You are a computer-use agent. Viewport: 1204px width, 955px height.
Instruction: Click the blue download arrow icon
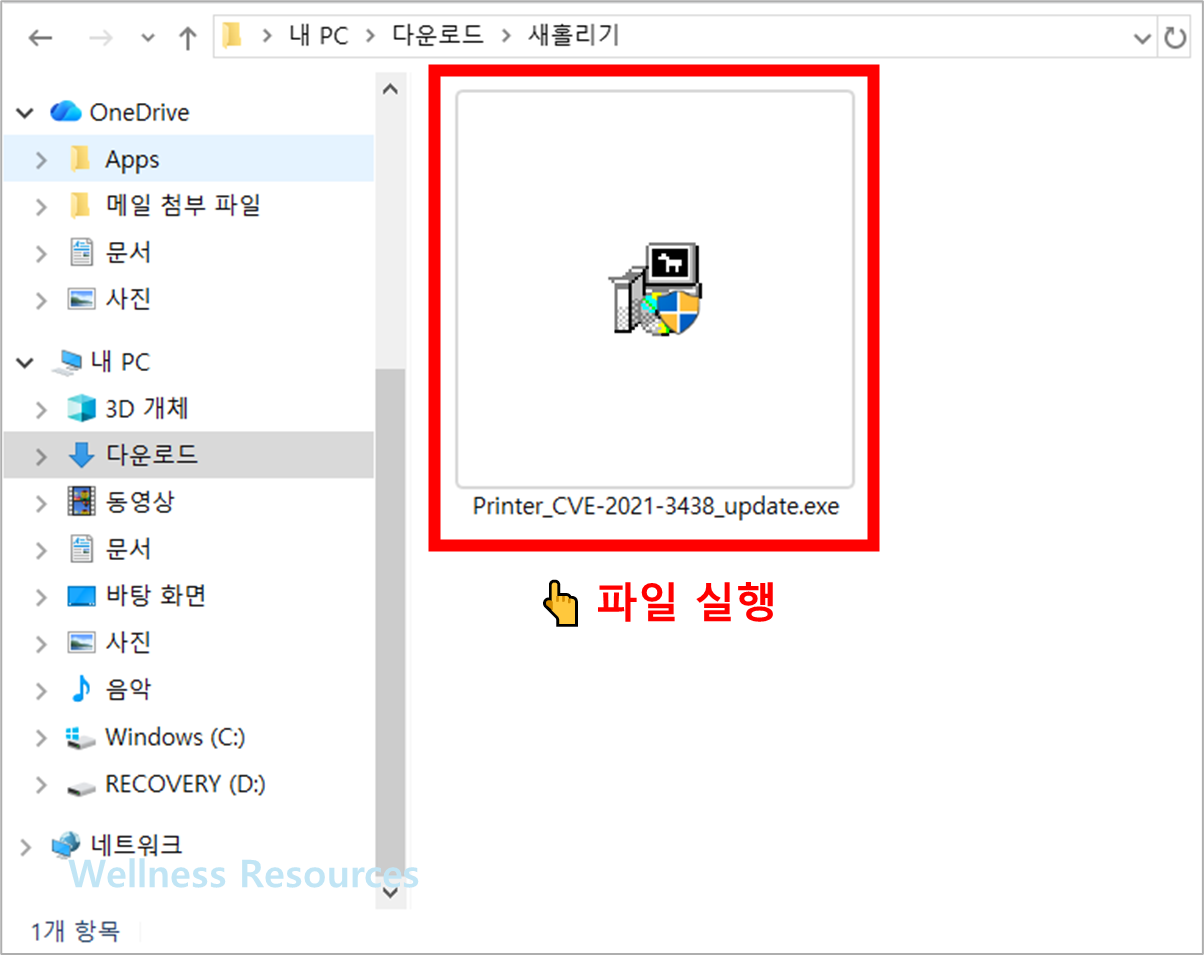[x=81, y=455]
